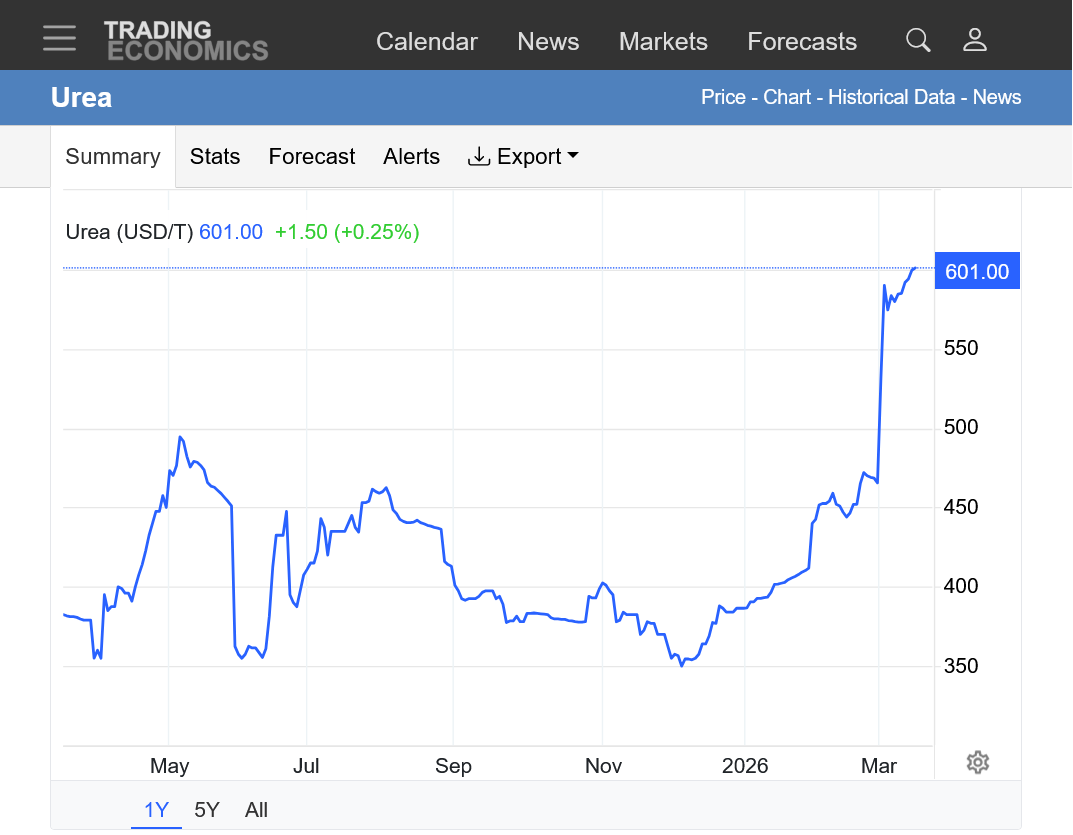Viewport: 1073px width, 835px height.
Task: Click the 601.00 price marker label
Action: [976, 271]
